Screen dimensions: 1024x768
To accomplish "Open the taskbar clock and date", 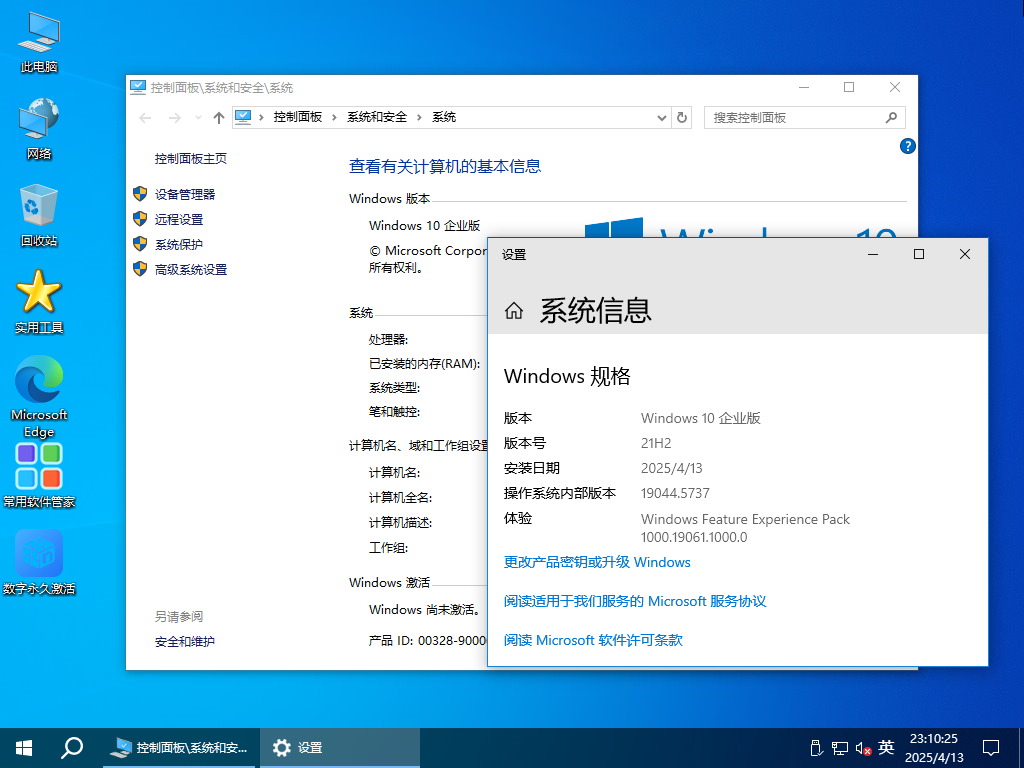I will (x=934, y=748).
